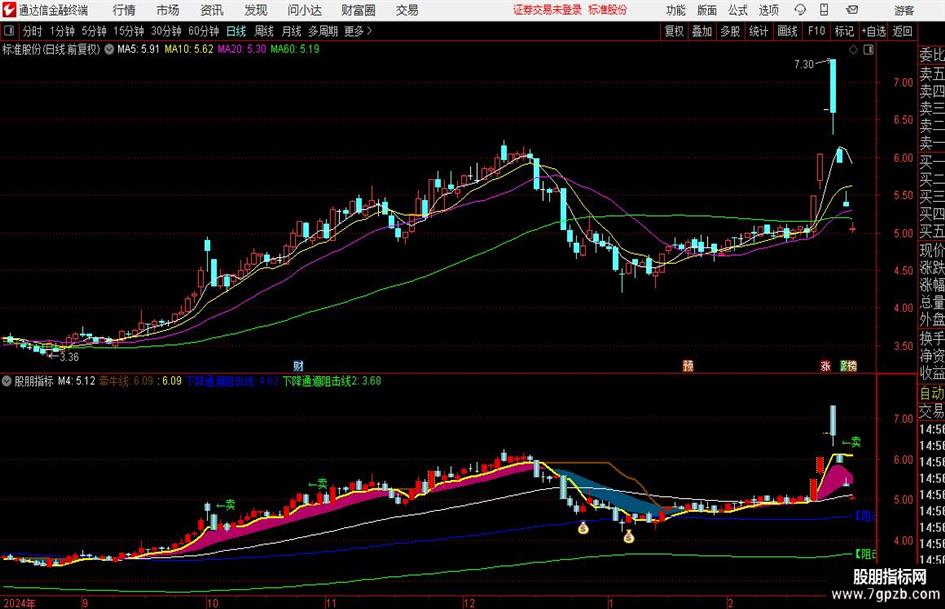The height and width of the screenshot is (609, 945).
Task: Click the blue 财 marker on chart
Action: (x=298, y=365)
